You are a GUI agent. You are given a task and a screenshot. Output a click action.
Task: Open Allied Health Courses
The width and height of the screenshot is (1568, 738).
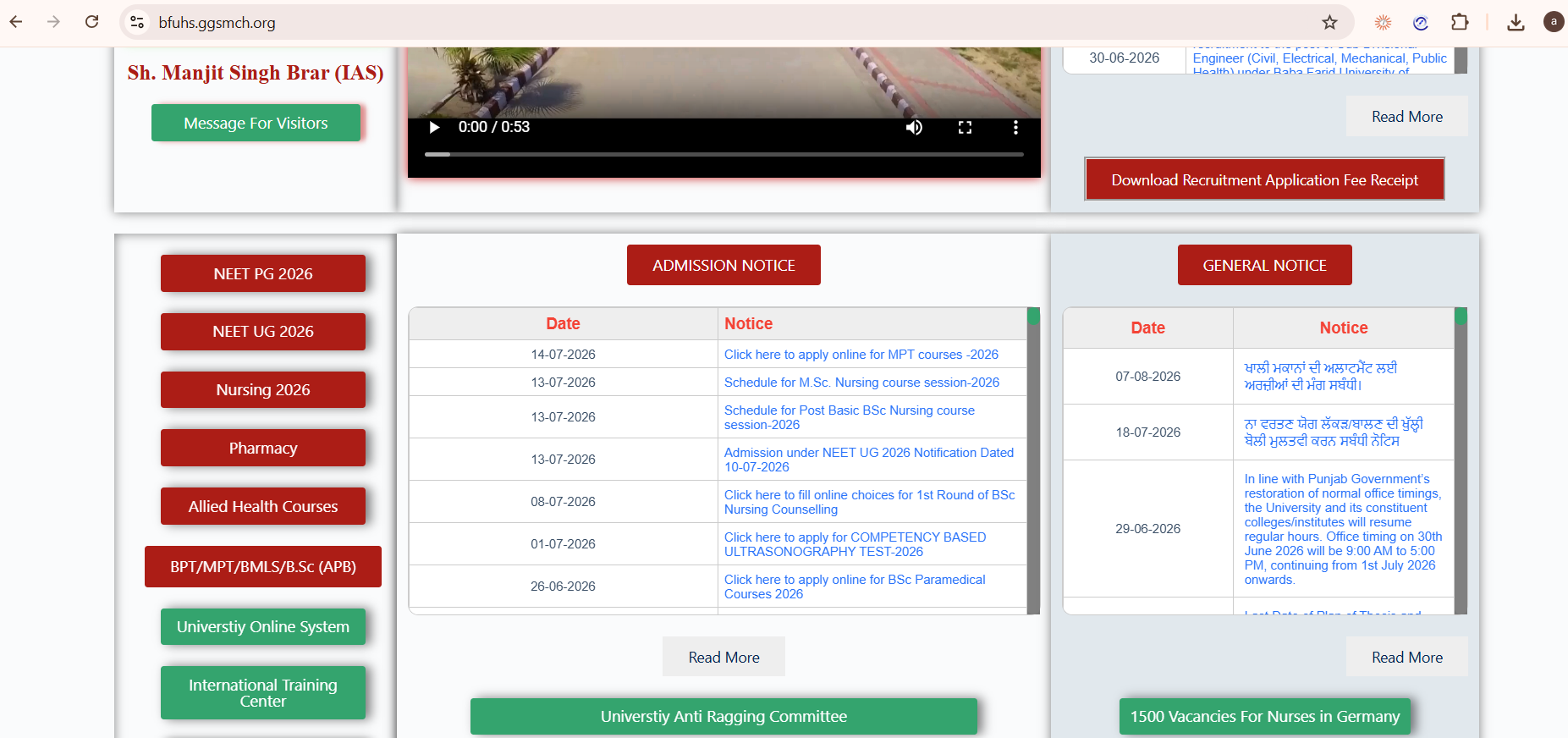pyautogui.click(x=263, y=506)
